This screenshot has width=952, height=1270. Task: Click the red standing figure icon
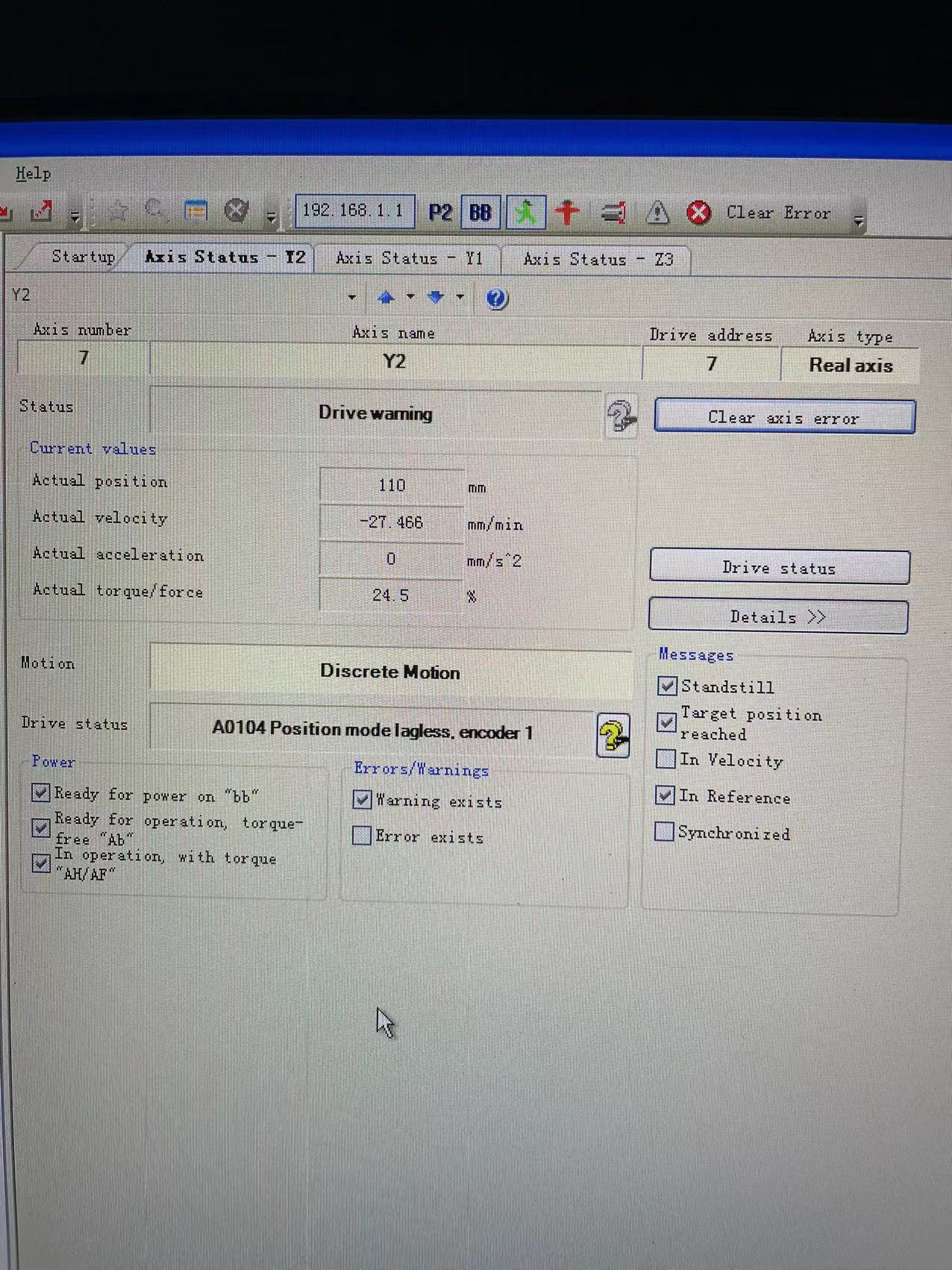click(x=568, y=213)
